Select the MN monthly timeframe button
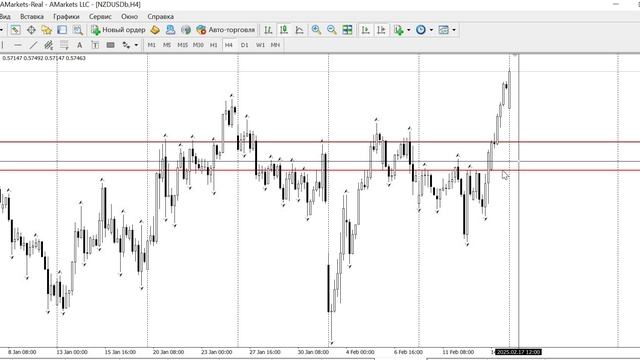The height and width of the screenshot is (360, 640). coord(276,45)
